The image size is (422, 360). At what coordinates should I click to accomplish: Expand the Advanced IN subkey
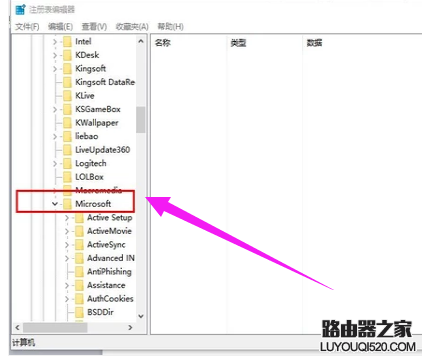(x=67, y=258)
